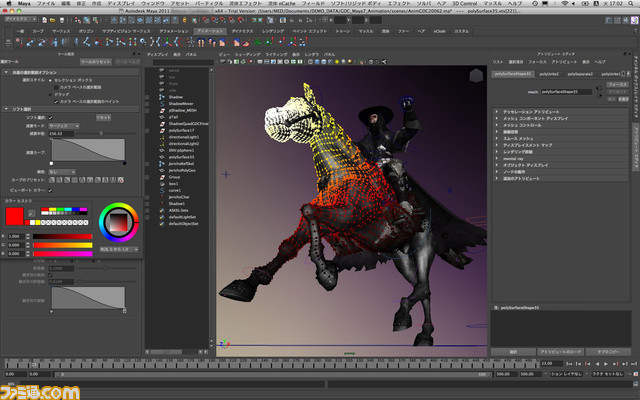
Task: Open the RGB range dropdown under color wheel
Action: pos(119,249)
